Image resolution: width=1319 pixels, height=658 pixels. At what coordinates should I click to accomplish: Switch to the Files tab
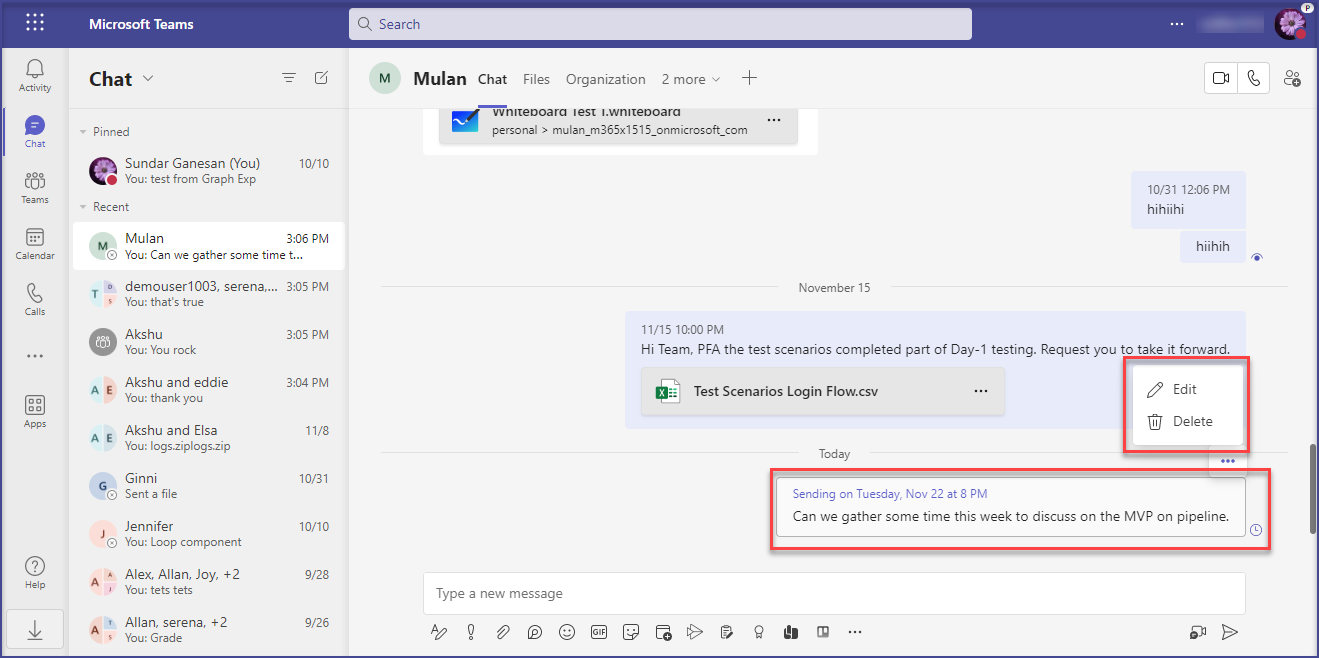pyautogui.click(x=536, y=79)
